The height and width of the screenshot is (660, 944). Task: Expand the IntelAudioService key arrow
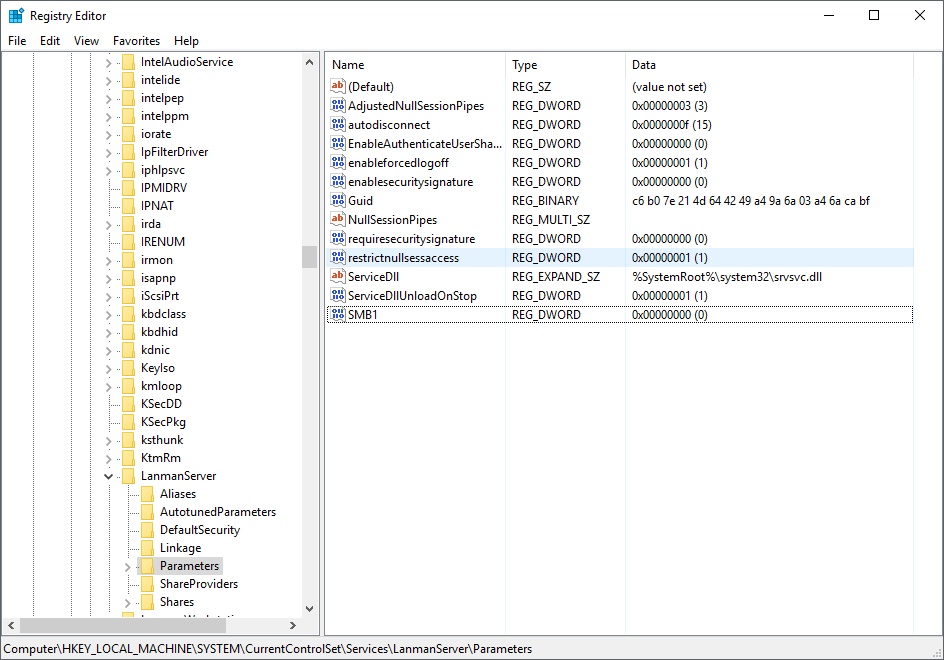click(x=109, y=63)
